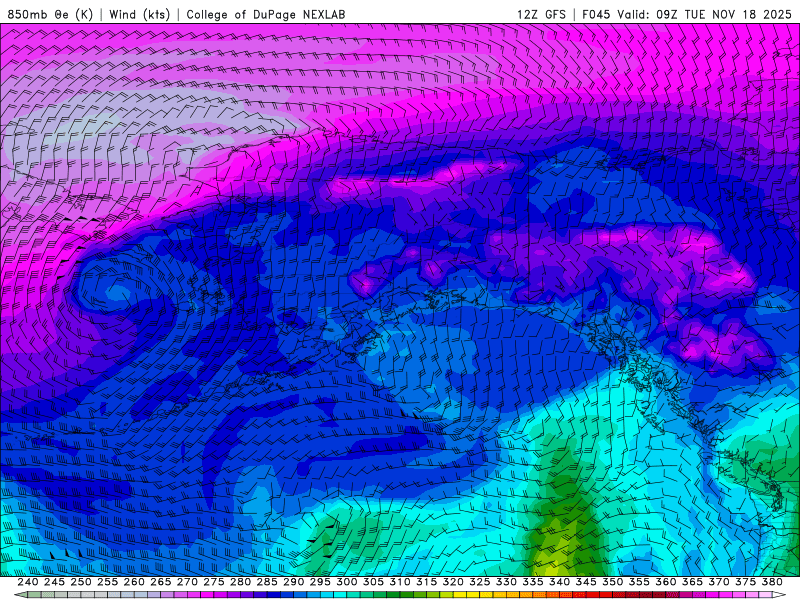Select the 365 legend value

pos(692,582)
